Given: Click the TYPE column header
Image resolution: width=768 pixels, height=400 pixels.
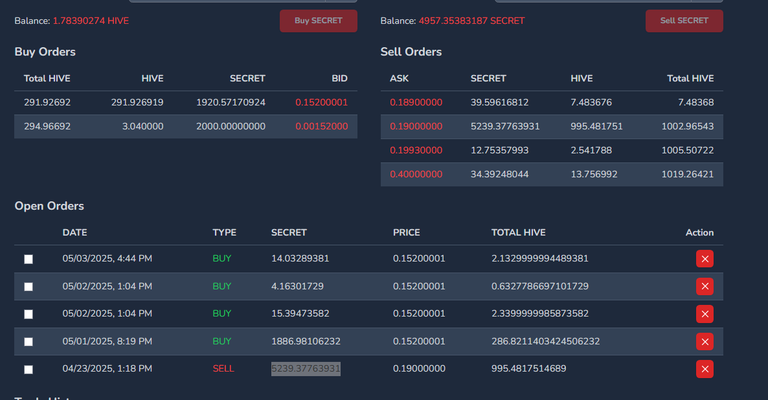Looking at the screenshot, I should [224, 233].
